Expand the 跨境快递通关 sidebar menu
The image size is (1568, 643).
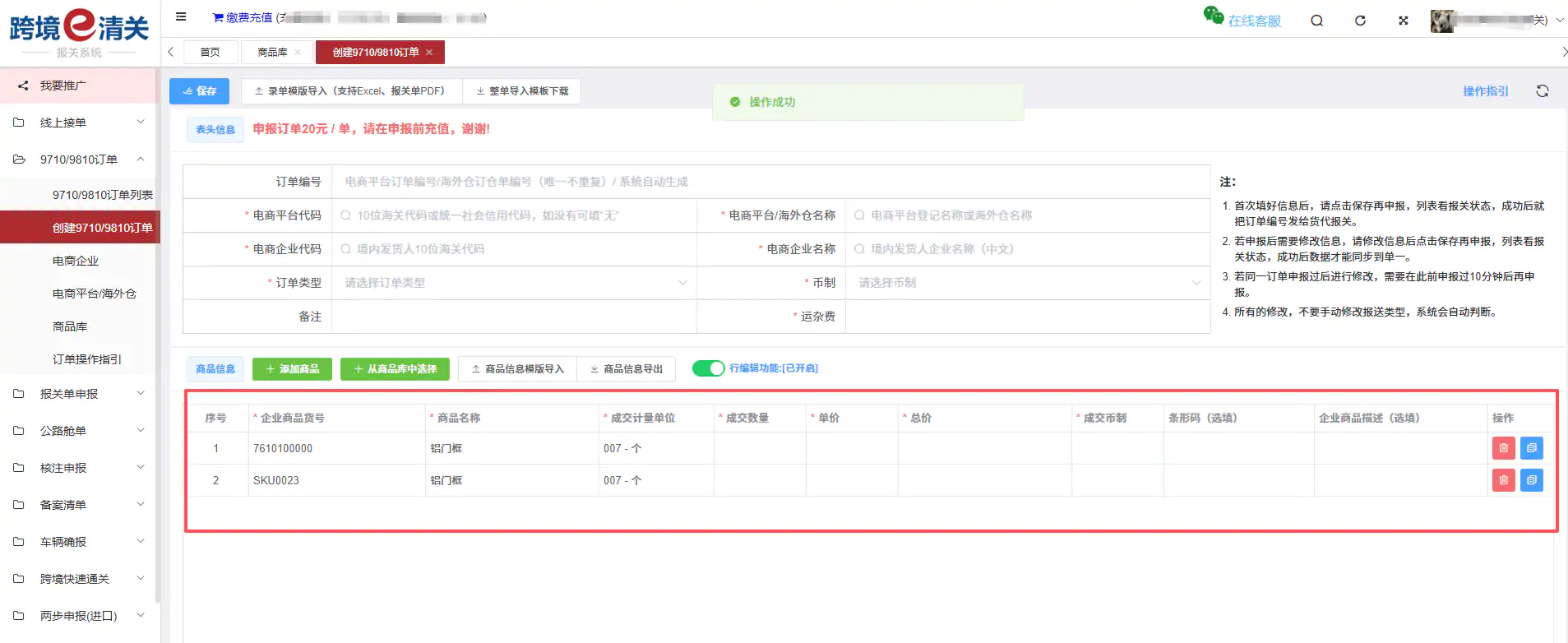coord(78,579)
